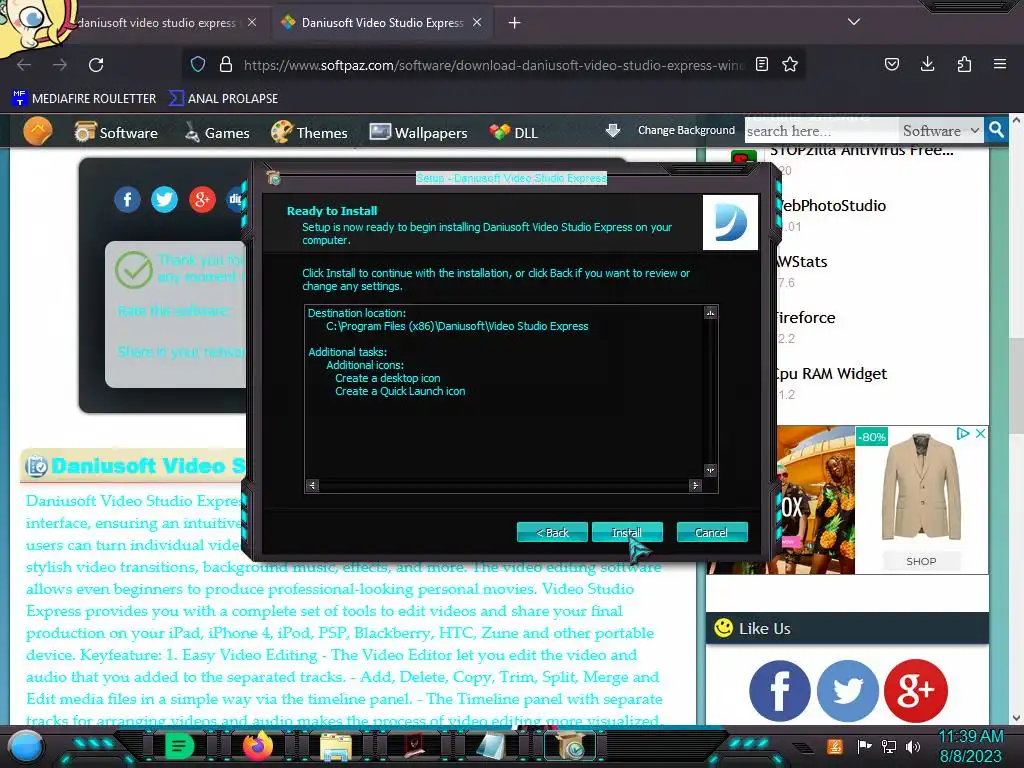Image resolution: width=1024 pixels, height=768 pixels.
Task: Click the large Twitter Like Us icon
Action: tap(848, 691)
